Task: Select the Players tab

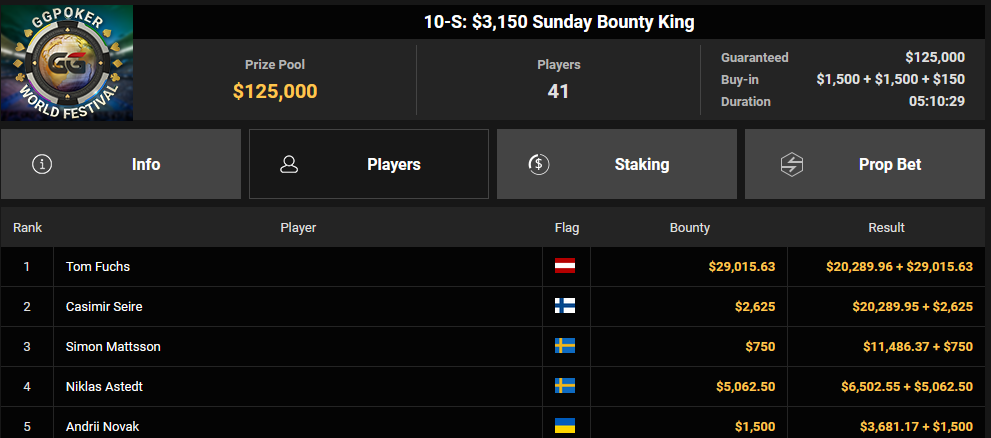Action: (x=369, y=164)
